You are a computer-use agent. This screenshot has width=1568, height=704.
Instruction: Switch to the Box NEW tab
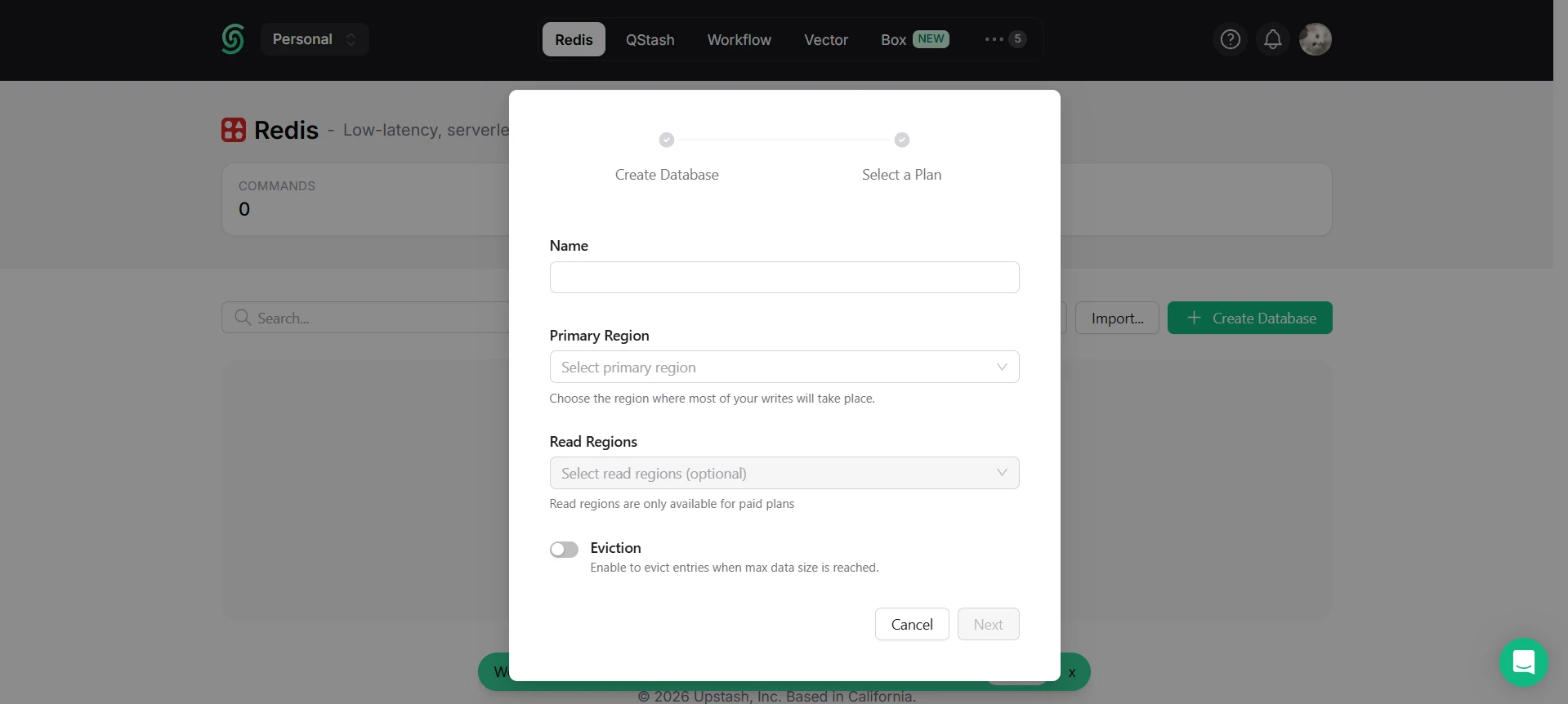pos(914,39)
